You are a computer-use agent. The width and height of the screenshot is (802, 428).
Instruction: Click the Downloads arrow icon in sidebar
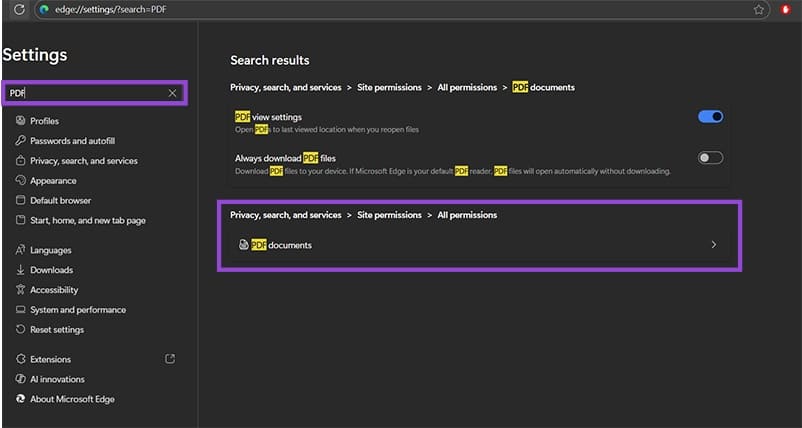pos(21,270)
